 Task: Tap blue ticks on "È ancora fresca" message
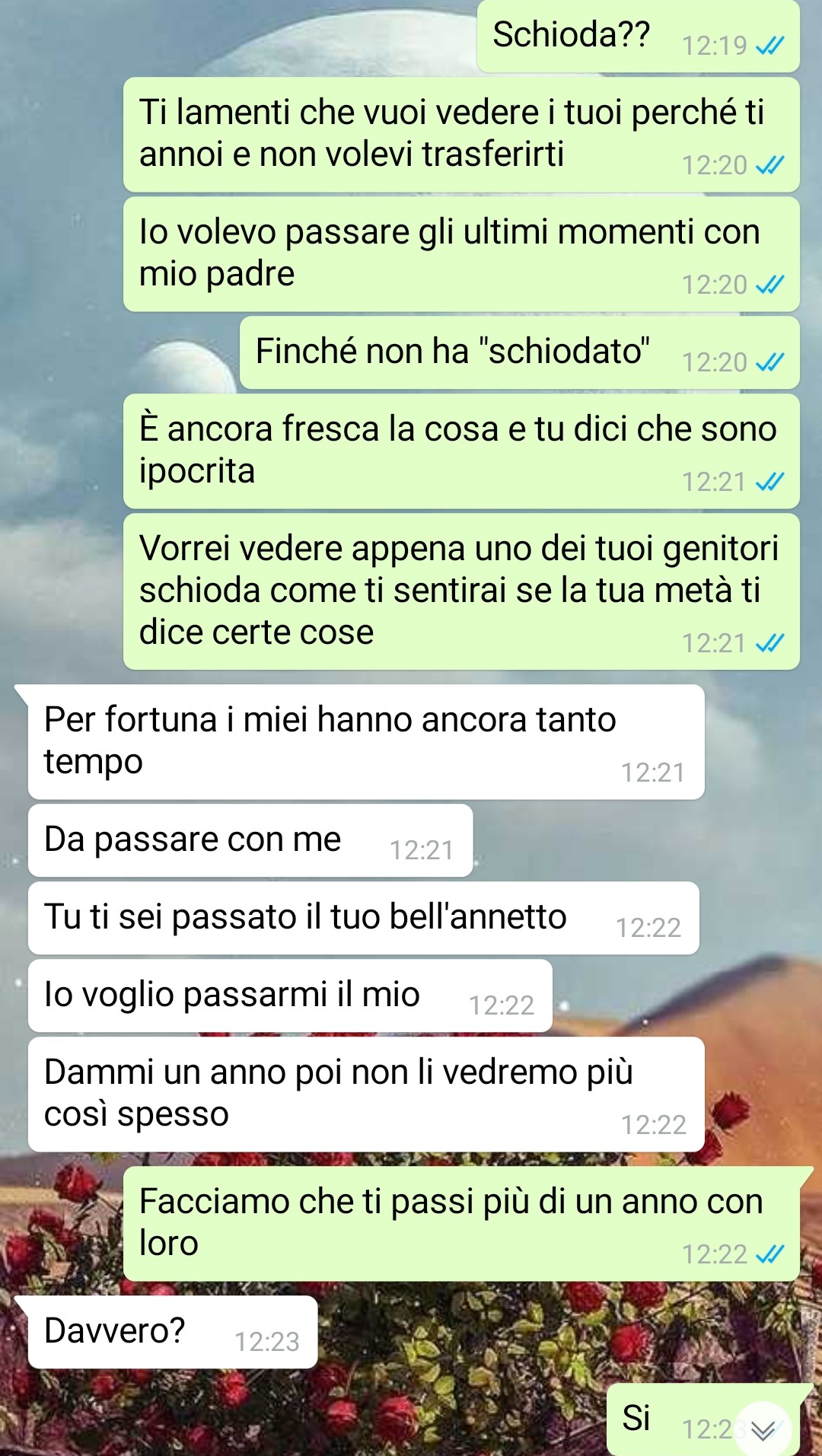(x=769, y=482)
